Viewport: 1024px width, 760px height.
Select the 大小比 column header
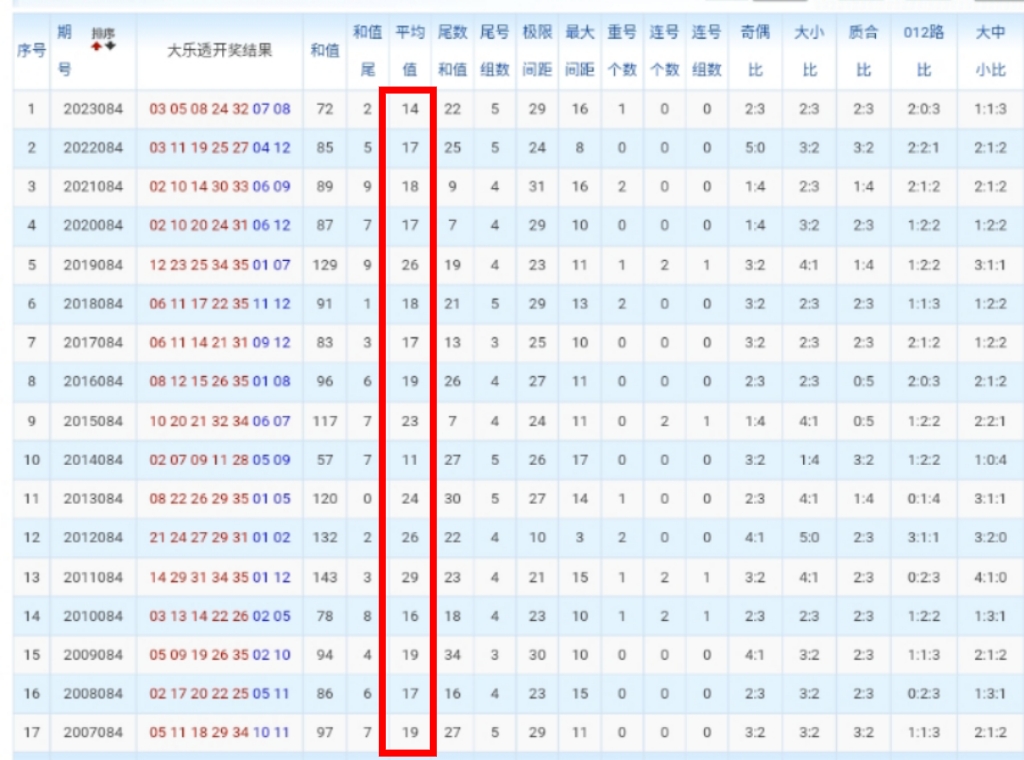click(x=809, y=50)
